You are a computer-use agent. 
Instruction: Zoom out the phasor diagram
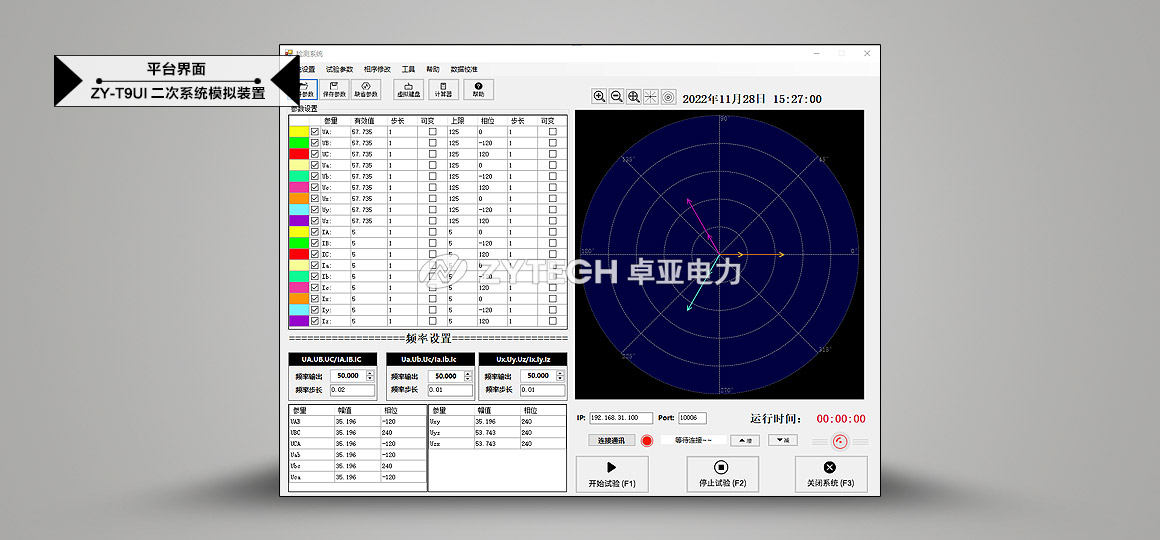pyautogui.click(x=616, y=97)
